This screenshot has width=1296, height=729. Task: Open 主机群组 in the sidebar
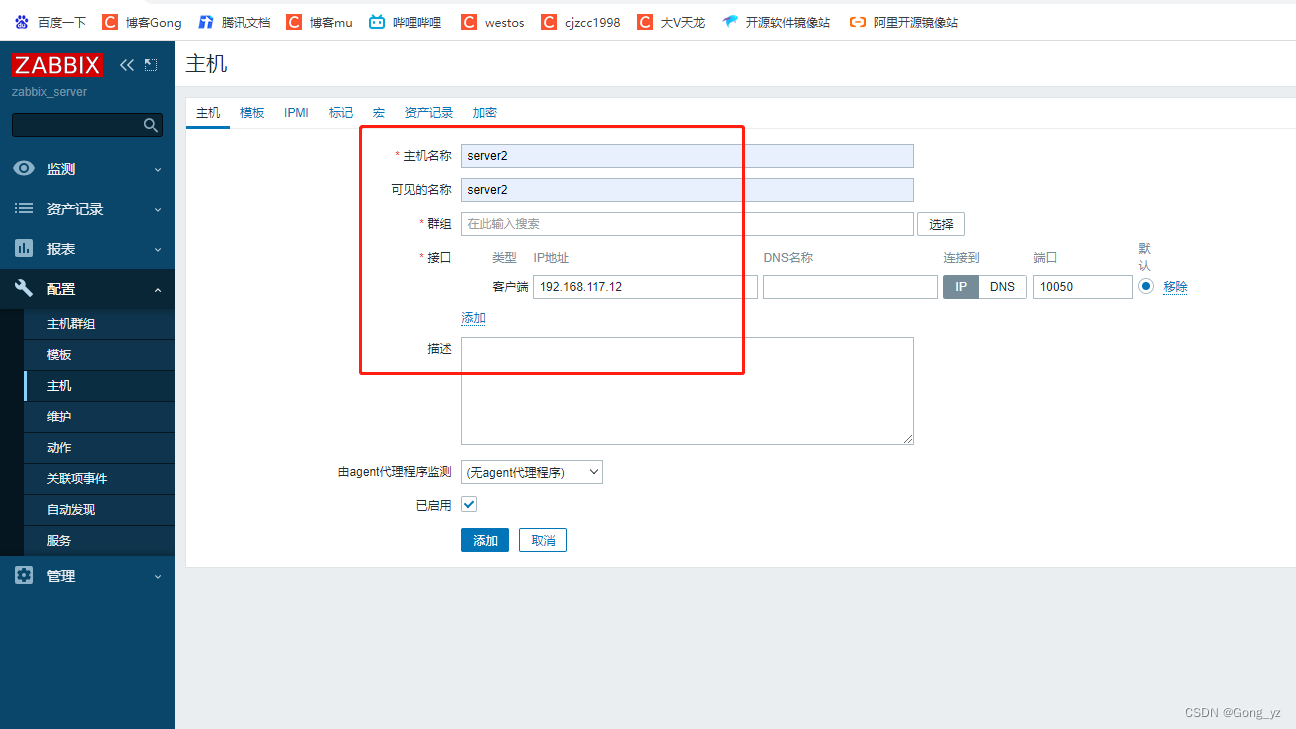click(x=99, y=324)
